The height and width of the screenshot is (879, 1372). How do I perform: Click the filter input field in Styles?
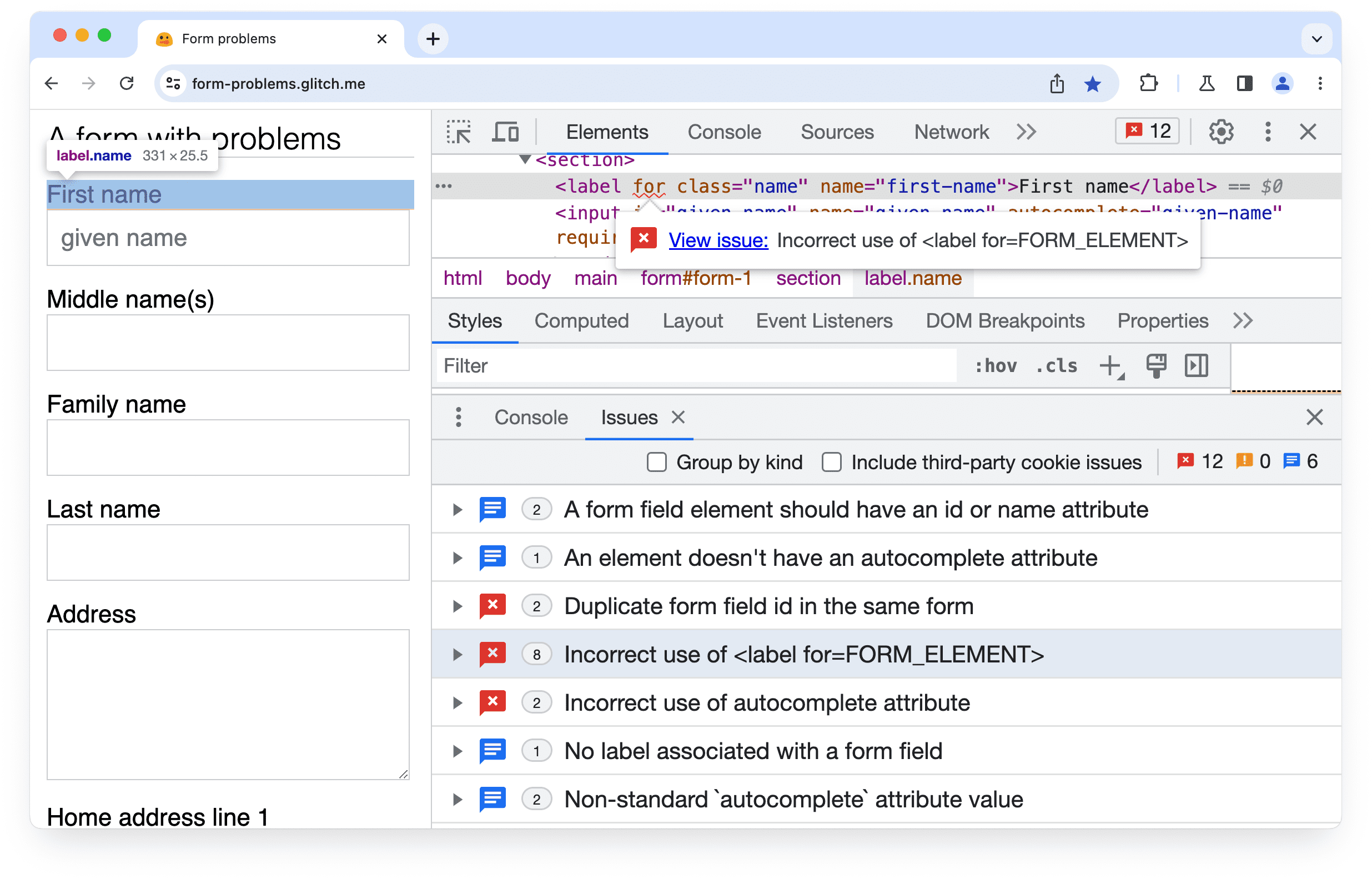point(699,366)
